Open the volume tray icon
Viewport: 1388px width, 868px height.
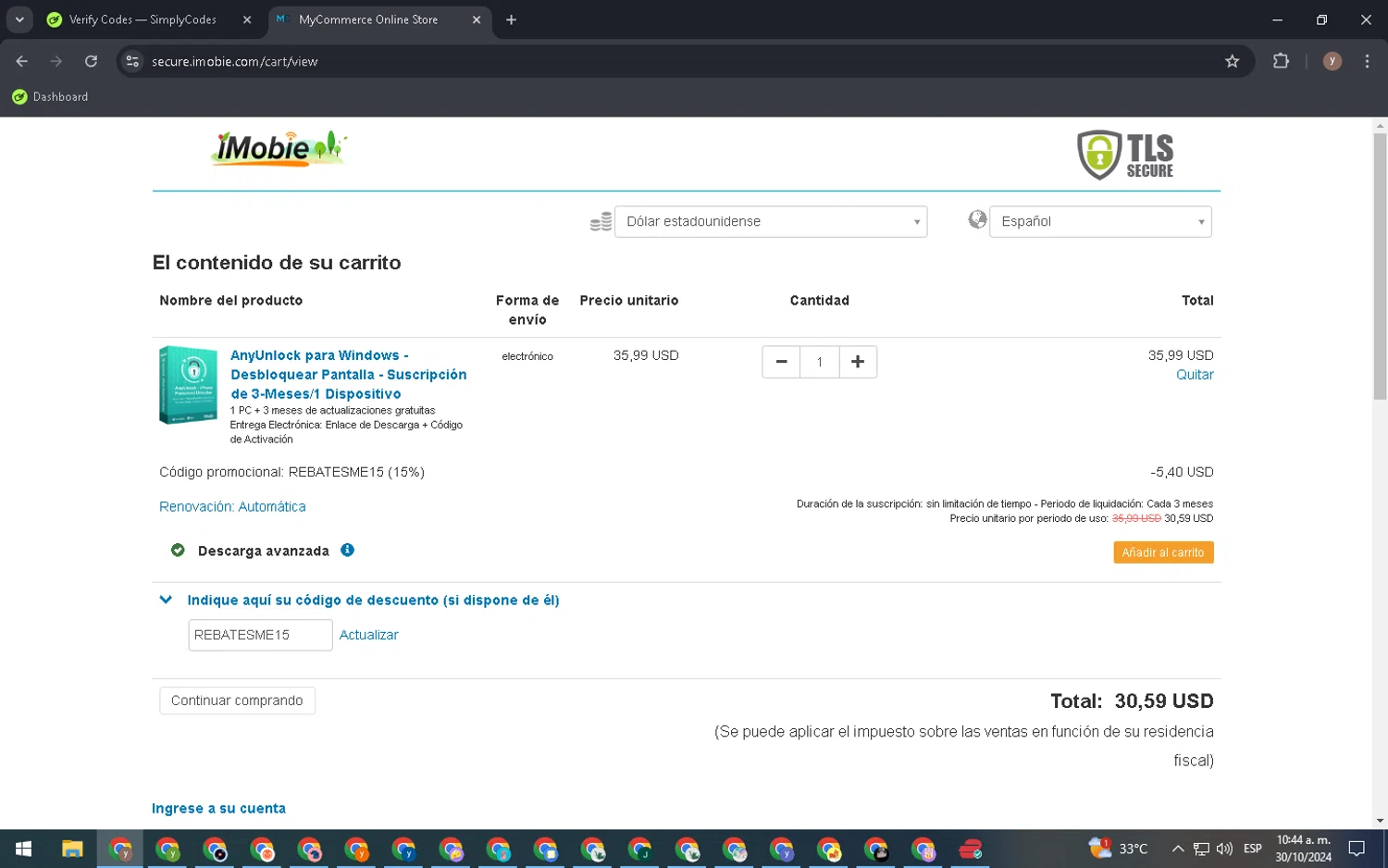click(1224, 849)
